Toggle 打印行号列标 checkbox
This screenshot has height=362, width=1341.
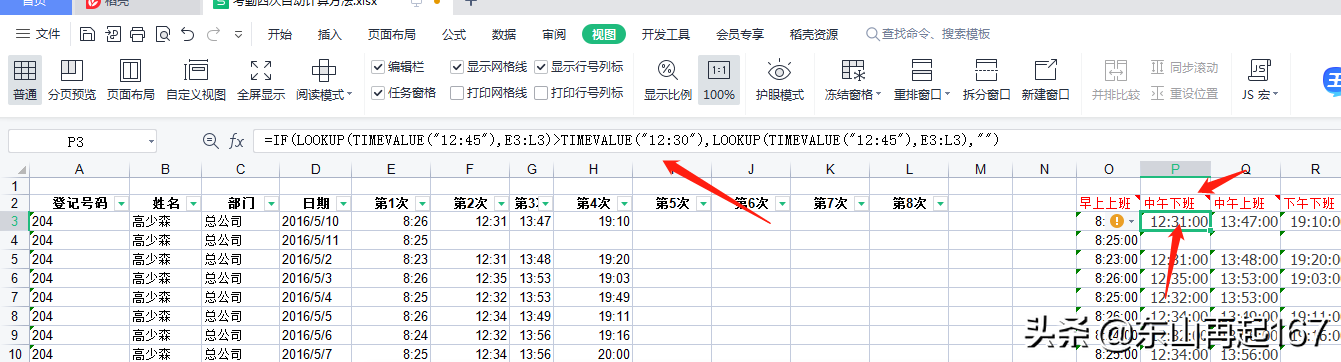(541, 93)
